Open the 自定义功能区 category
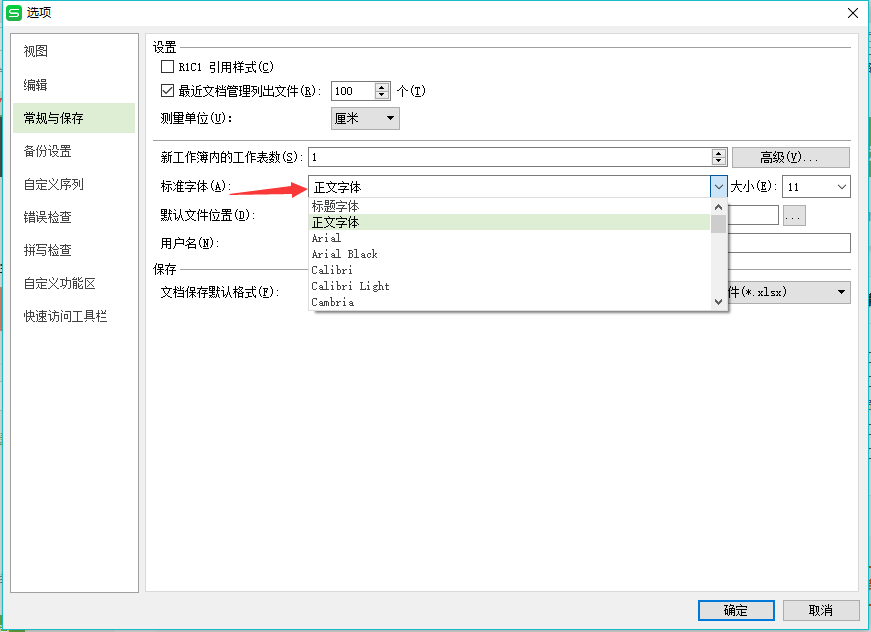Viewport: 871px width, 632px height. point(74,283)
